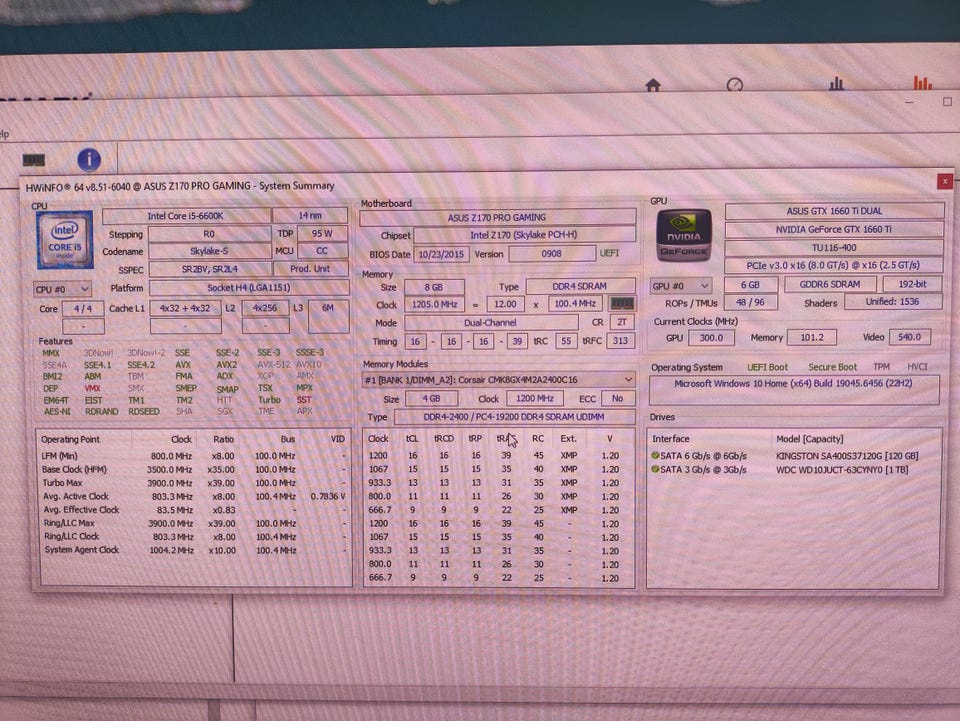Viewport: 960px width, 721px height.
Task: Click green status icon for SATA 6 Gb/s
Action: [654, 455]
